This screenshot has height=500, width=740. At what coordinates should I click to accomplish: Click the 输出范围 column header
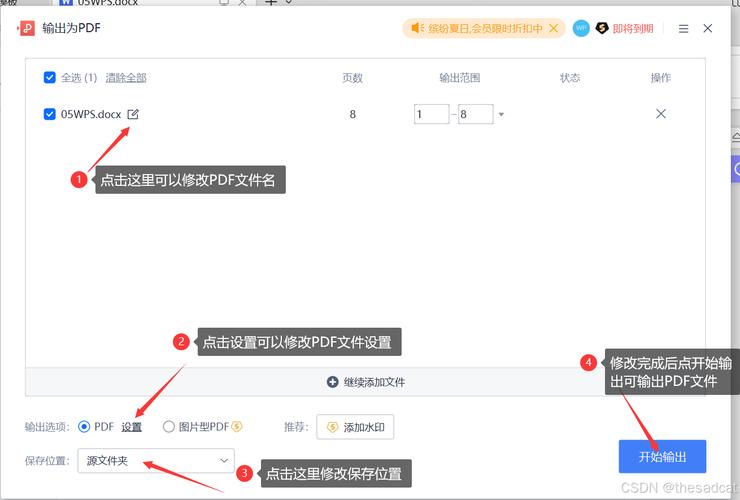460,78
